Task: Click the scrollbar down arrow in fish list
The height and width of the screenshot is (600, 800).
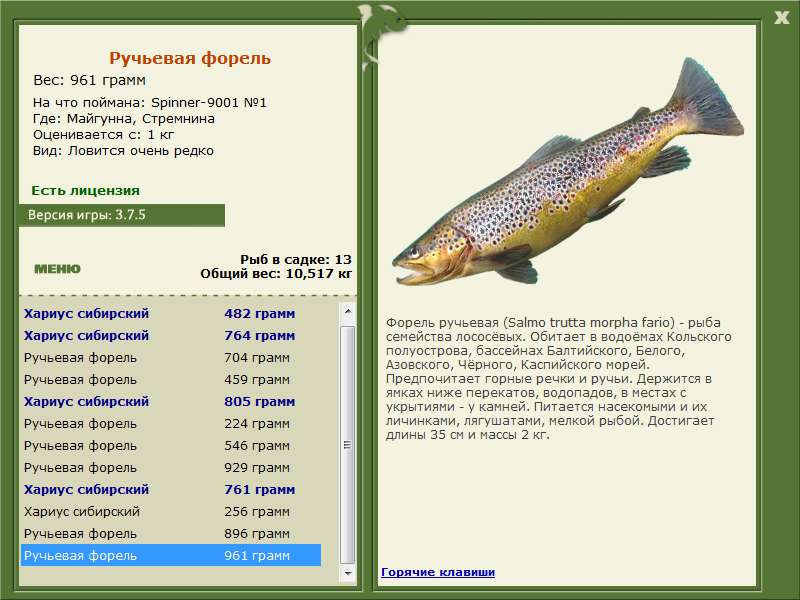Action: pyautogui.click(x=347, y=573)
